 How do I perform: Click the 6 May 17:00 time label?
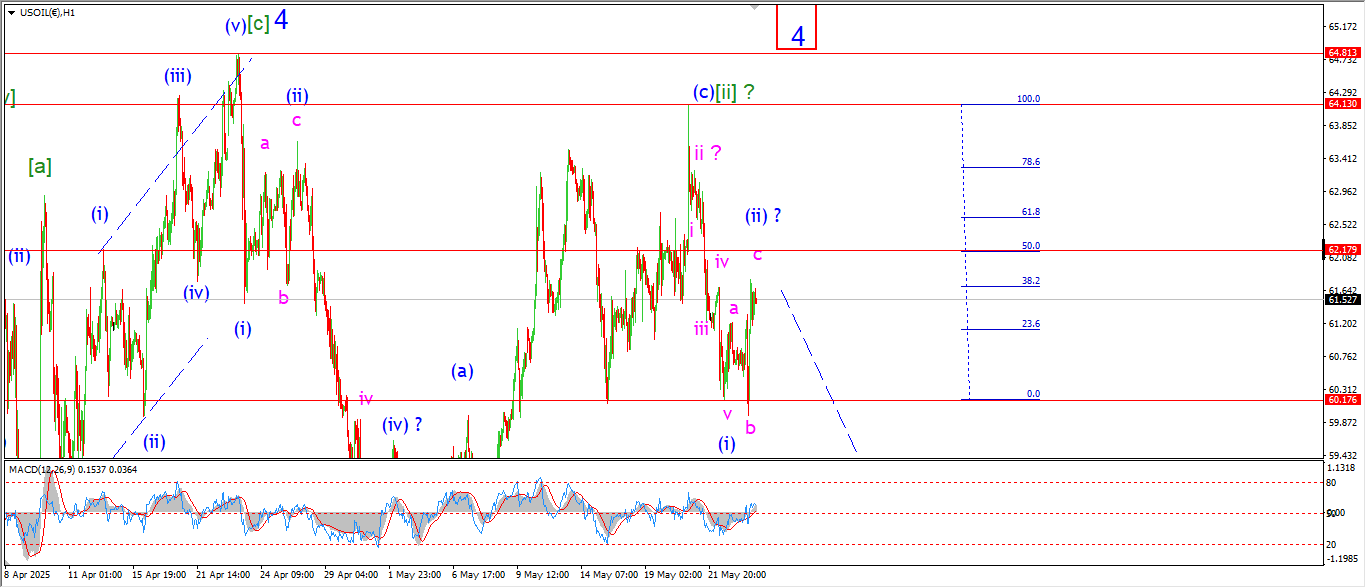tap(478, 575)
